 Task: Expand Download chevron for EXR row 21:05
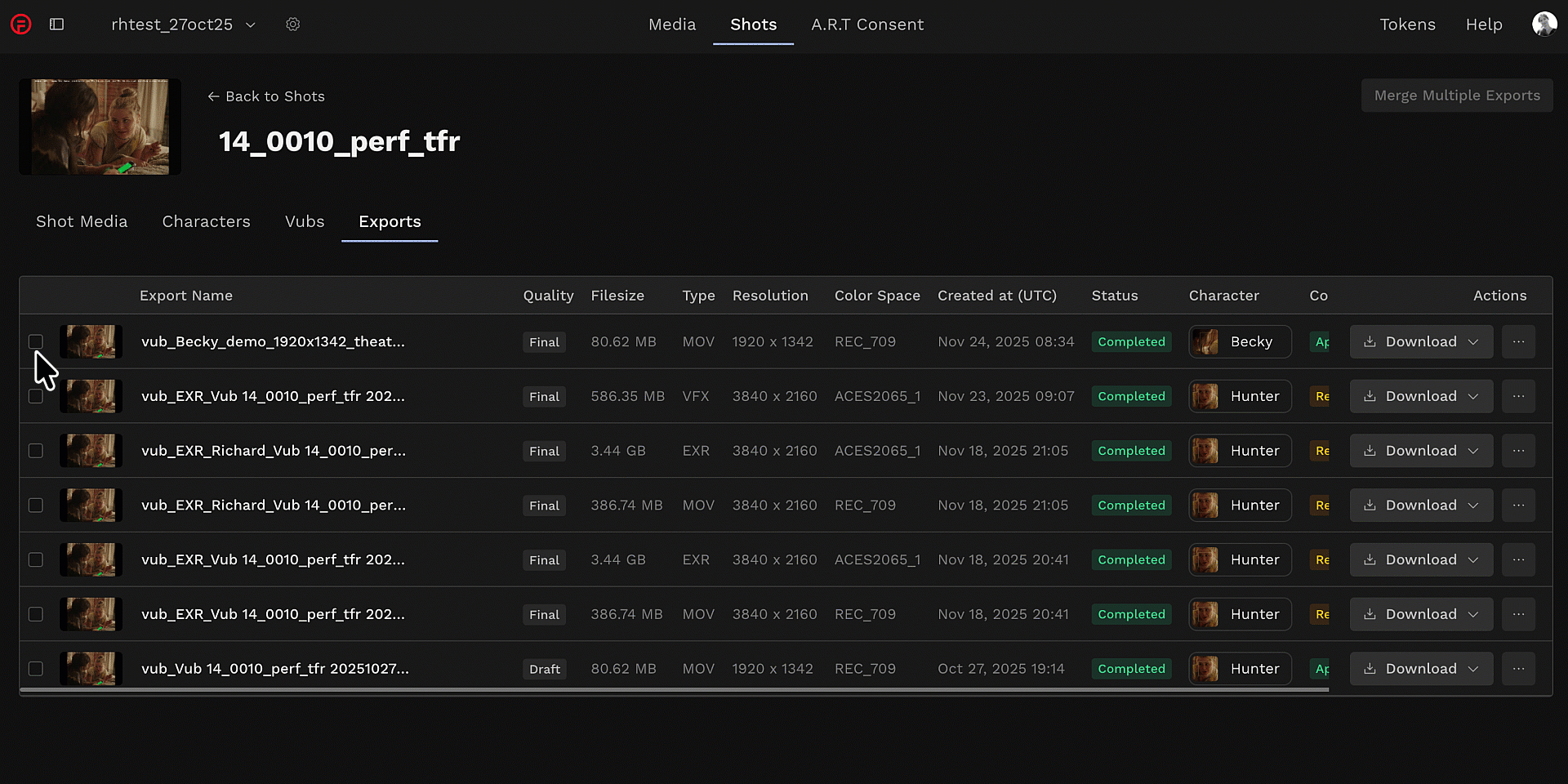coord(1473,451)
